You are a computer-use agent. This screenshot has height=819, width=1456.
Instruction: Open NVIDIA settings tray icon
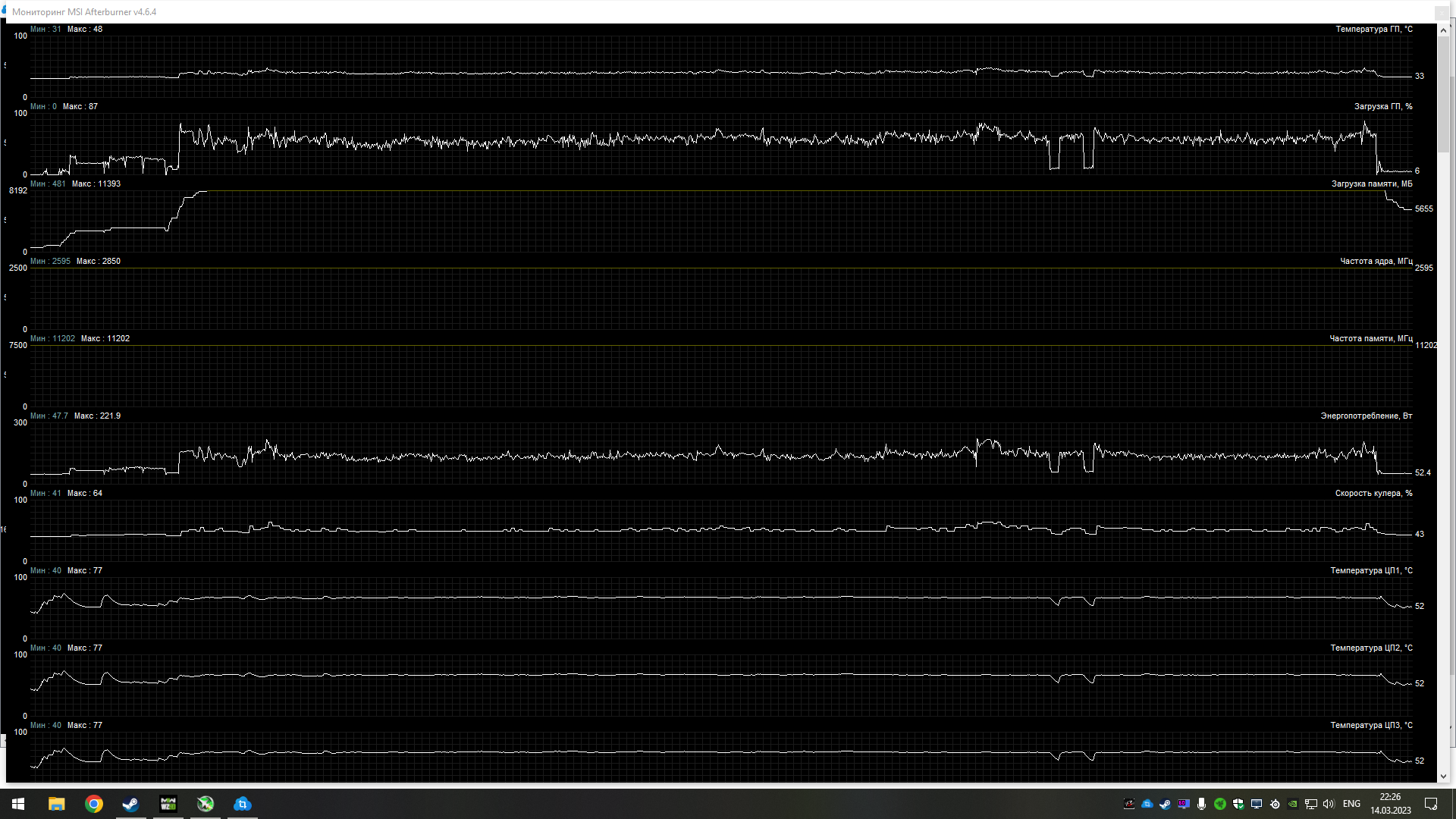tap(1293, 804)
